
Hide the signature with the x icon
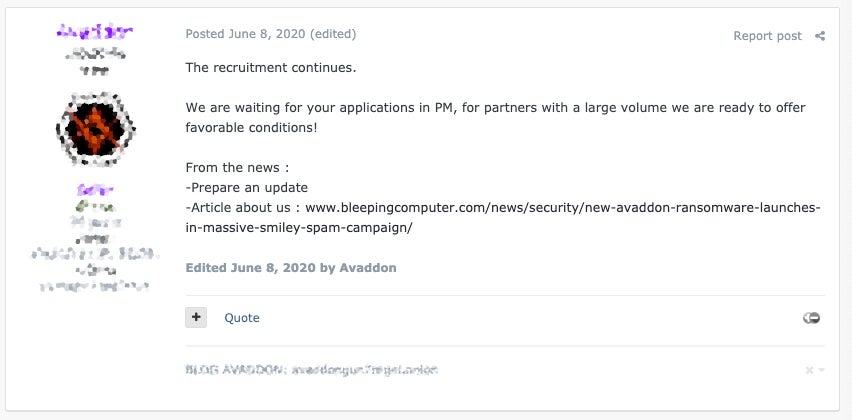click(x=809, y=370)
